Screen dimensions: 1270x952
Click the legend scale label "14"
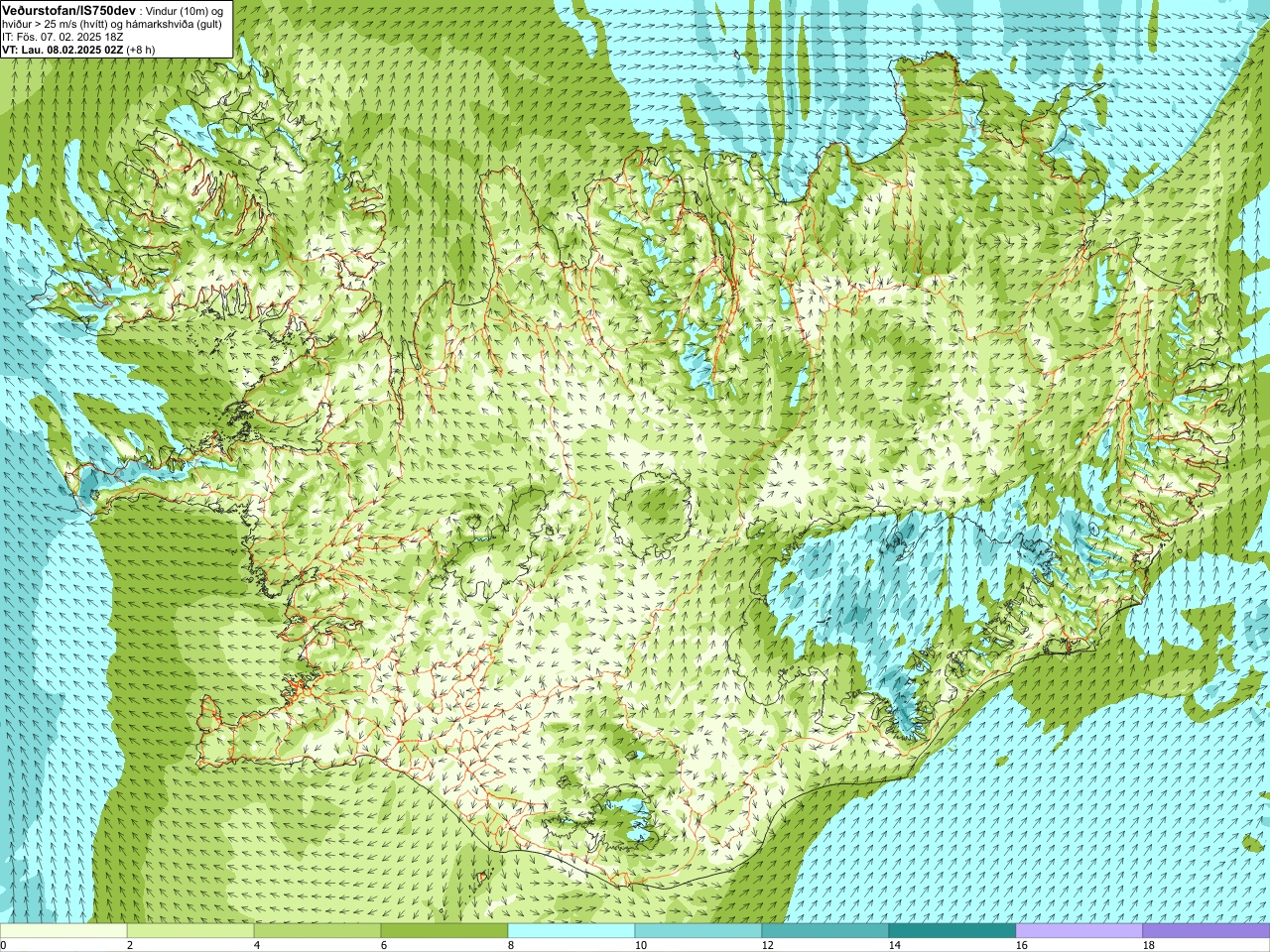click(894, 945)
